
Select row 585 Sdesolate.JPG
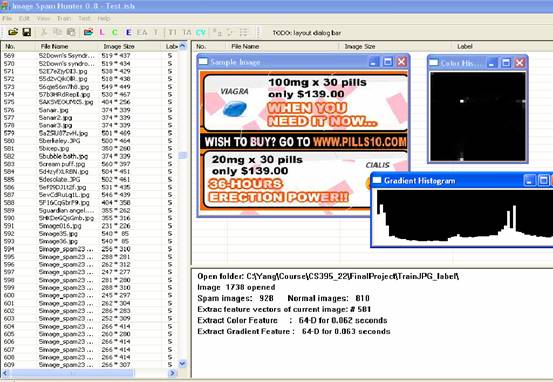[89, 180]
